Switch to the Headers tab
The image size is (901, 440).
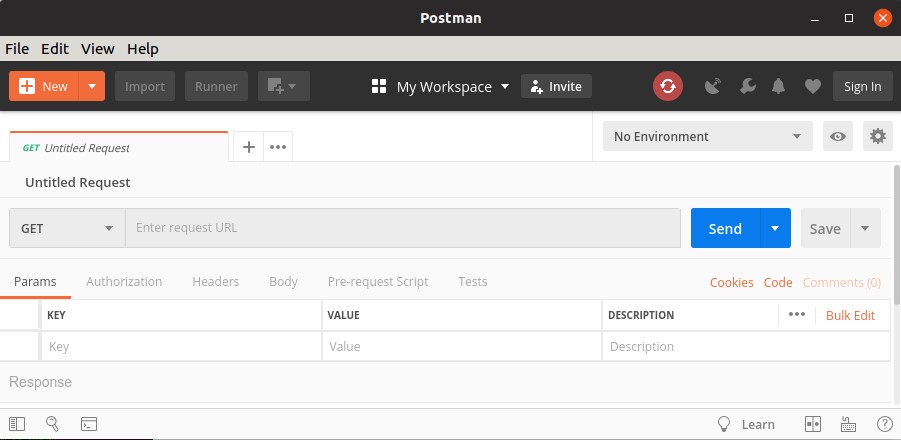[x=215, y=281]
